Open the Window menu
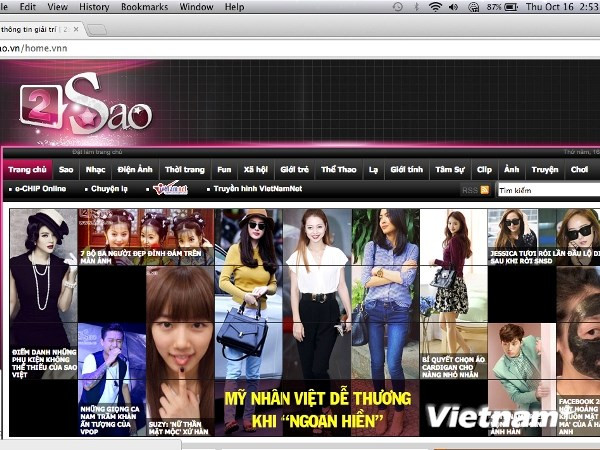The image size is (600, 450). [196, 7]
